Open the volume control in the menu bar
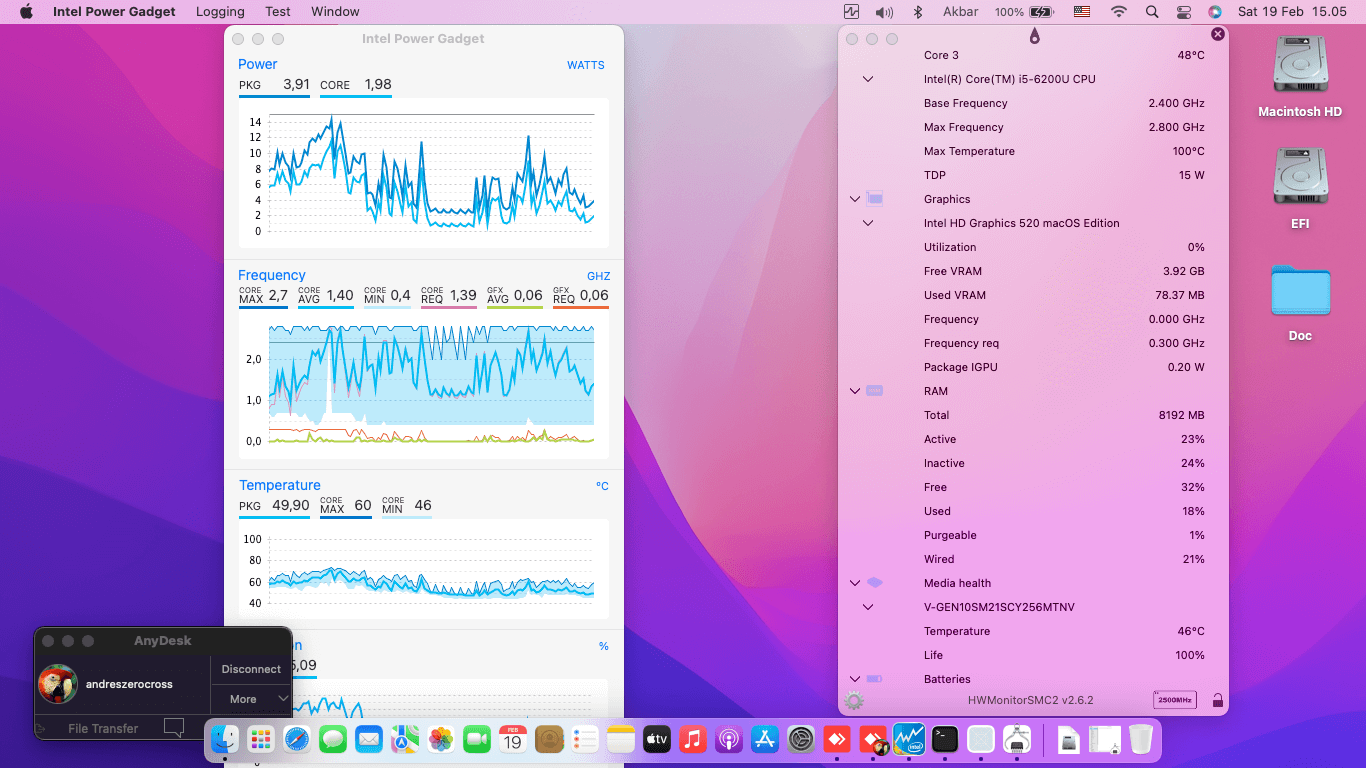Viewport: 1366px width, 768px height. click(884, 12)
